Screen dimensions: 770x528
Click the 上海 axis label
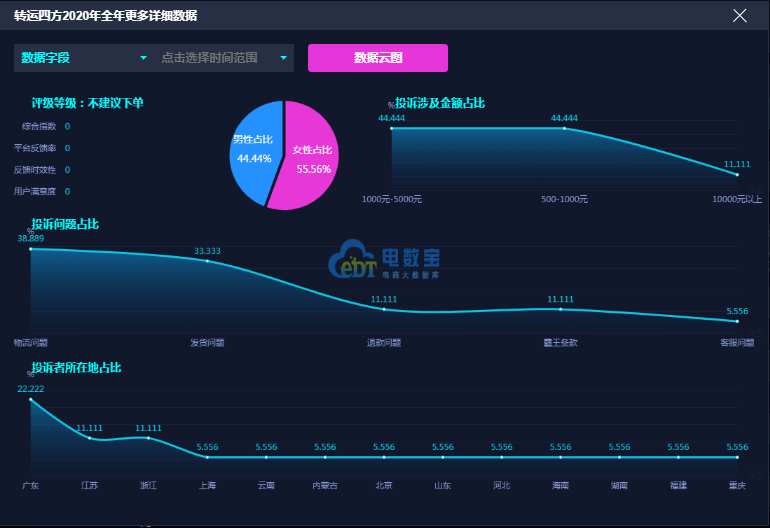[207, 485]
